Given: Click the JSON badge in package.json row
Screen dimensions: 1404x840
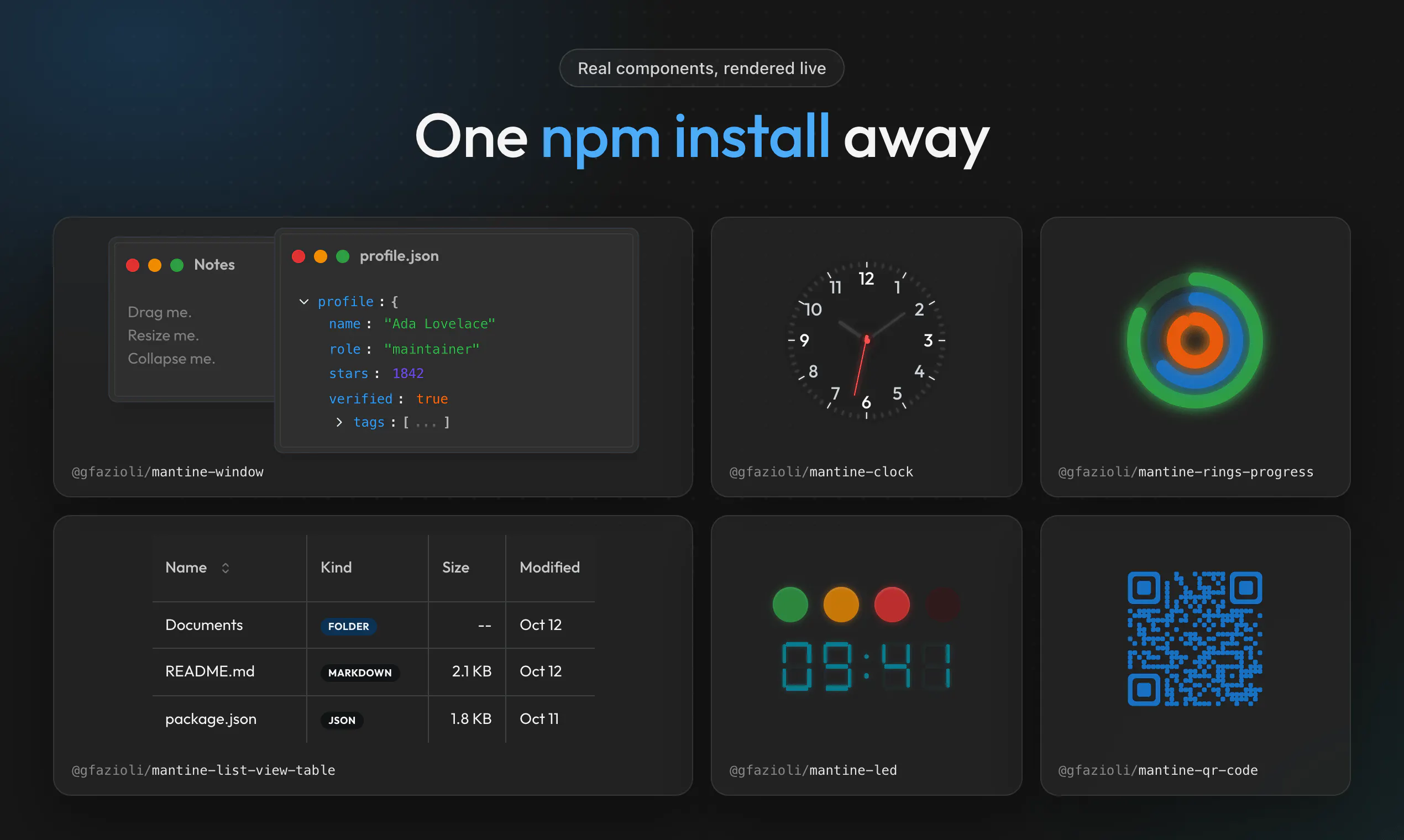Looking at the screenshot, I should pos(342,720).
